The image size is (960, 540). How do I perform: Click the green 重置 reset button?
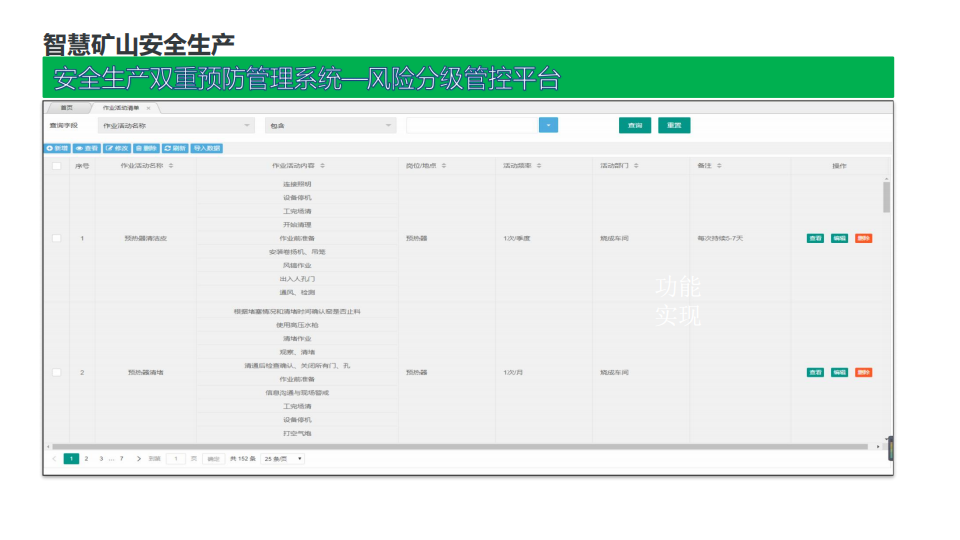(x=674, y=126)
